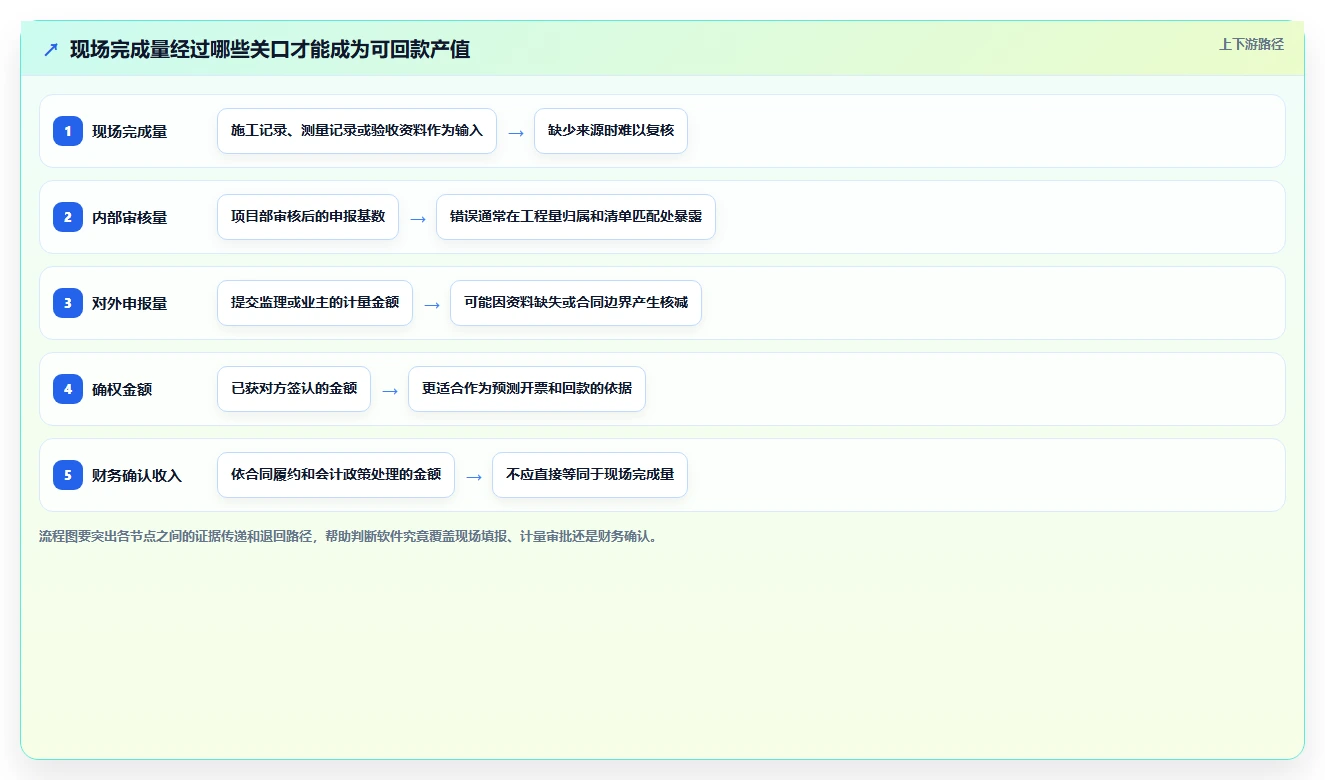
Task: Click the 缺少来源时难以复核 box
Action: (x=611, y=131)
